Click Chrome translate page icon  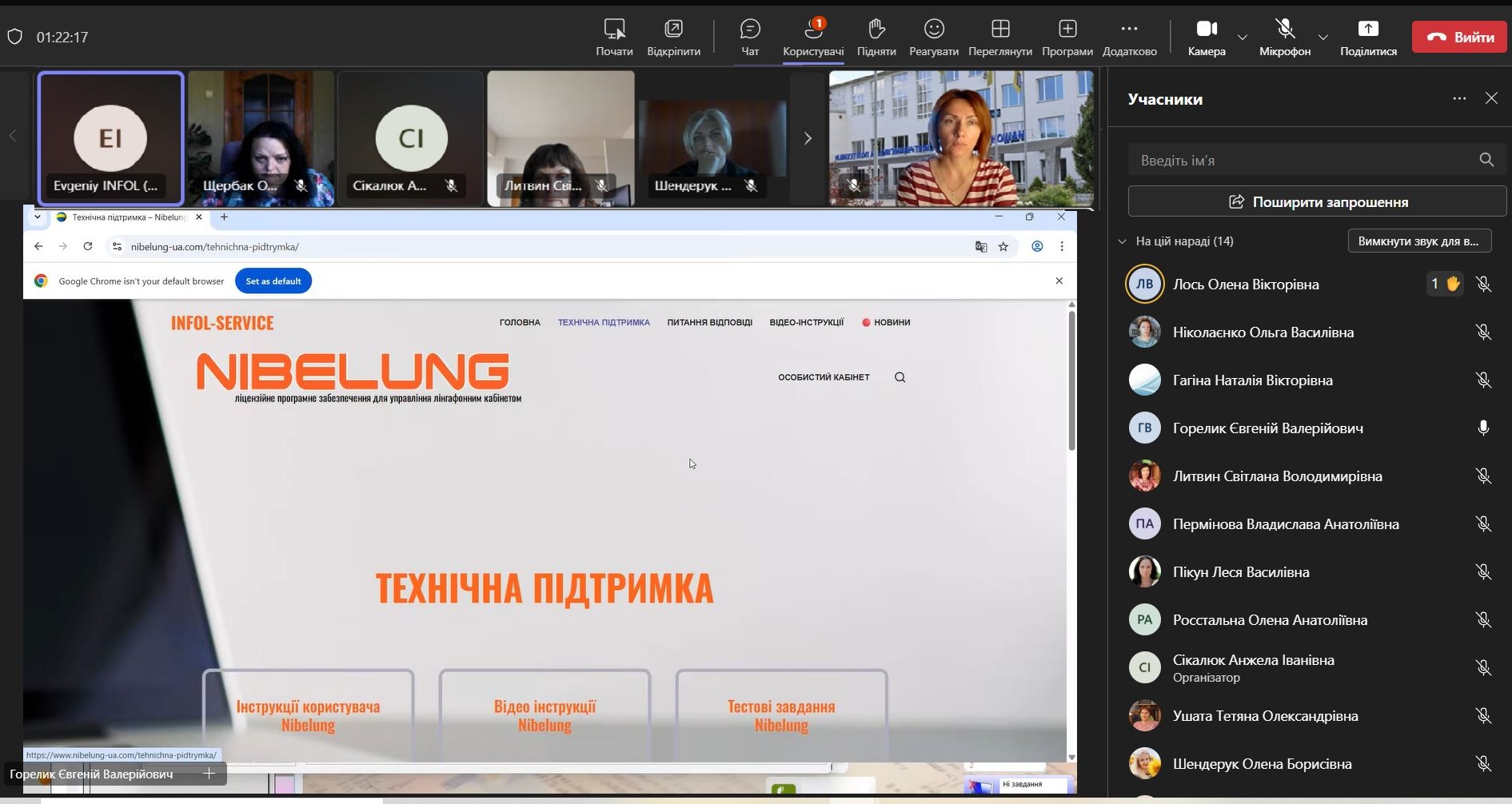(x=981, y=246)
